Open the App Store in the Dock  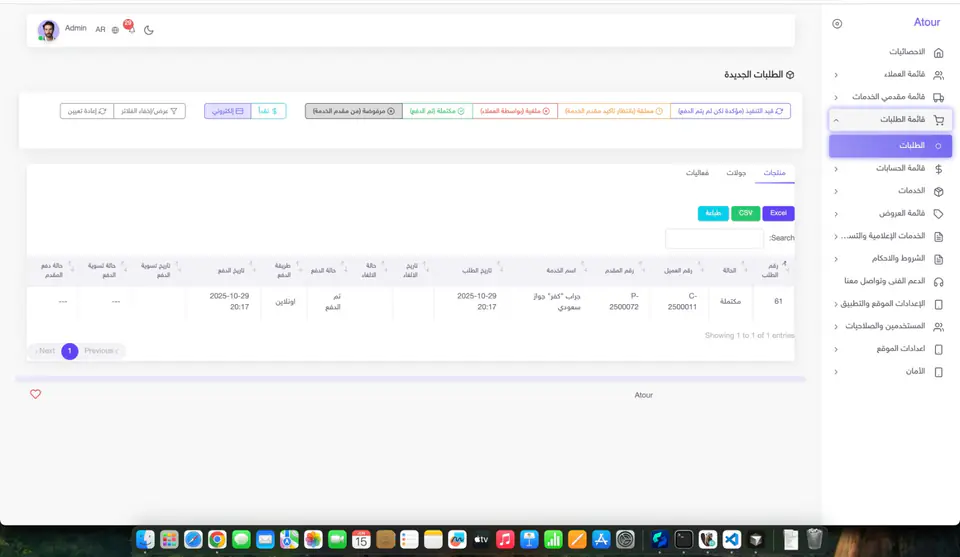click(601, 539)
